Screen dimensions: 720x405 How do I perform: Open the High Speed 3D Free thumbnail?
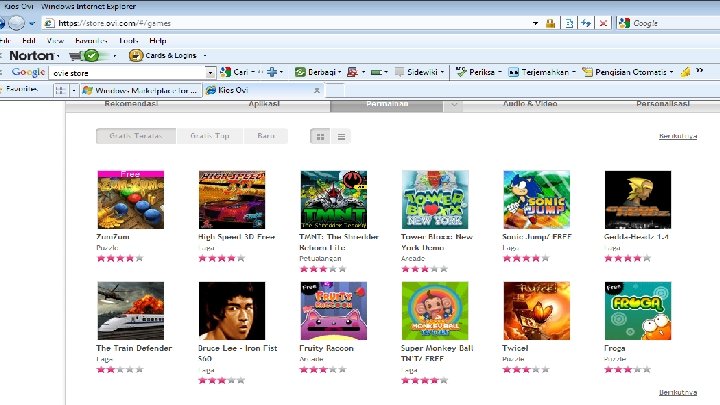232,200
